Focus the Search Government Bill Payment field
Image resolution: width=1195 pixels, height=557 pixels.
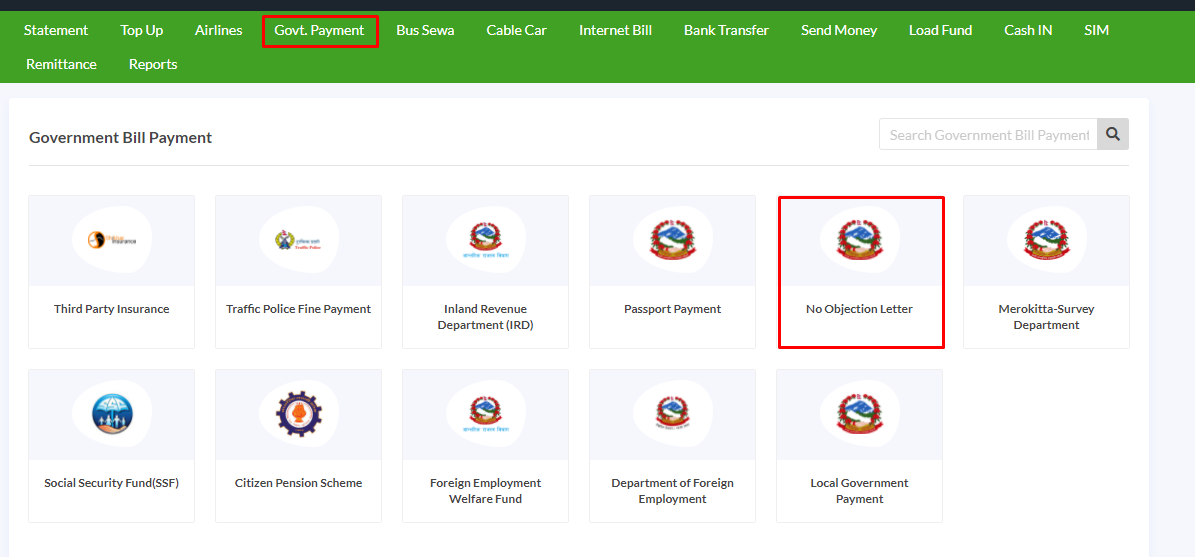coord(988,135)
